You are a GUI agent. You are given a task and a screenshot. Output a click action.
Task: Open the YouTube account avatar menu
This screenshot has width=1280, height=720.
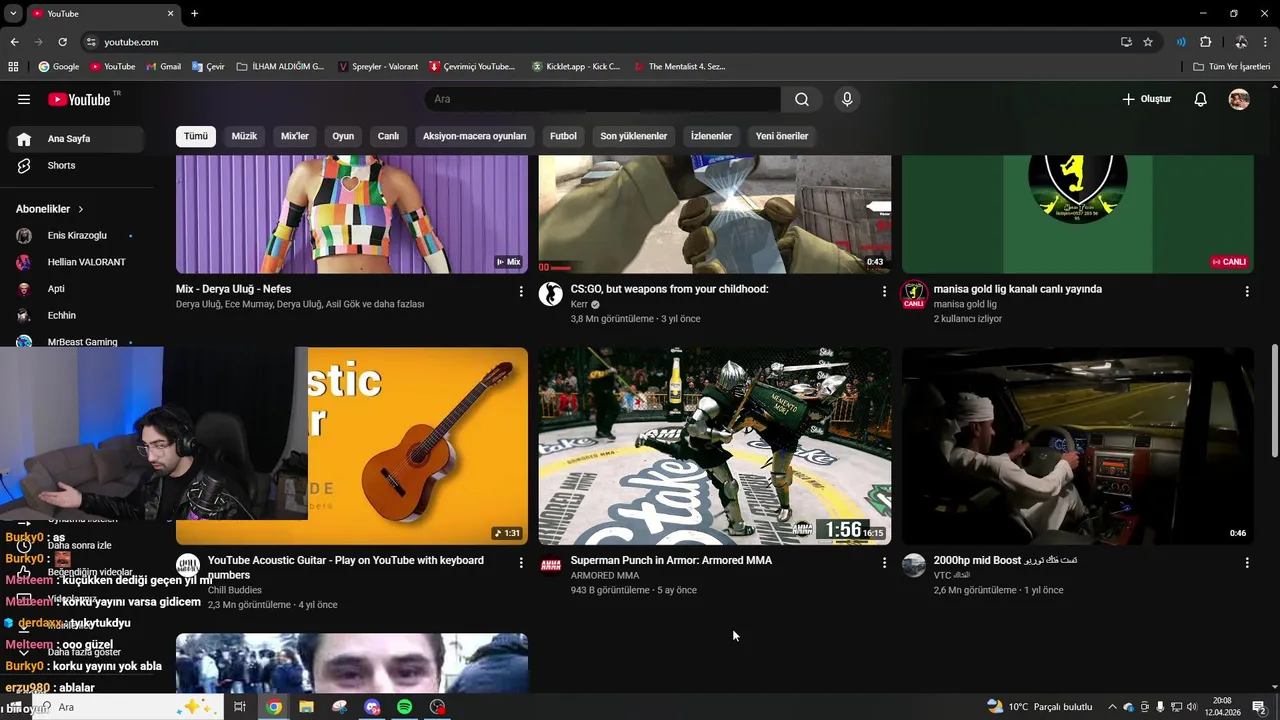(x=1239, y=99)
